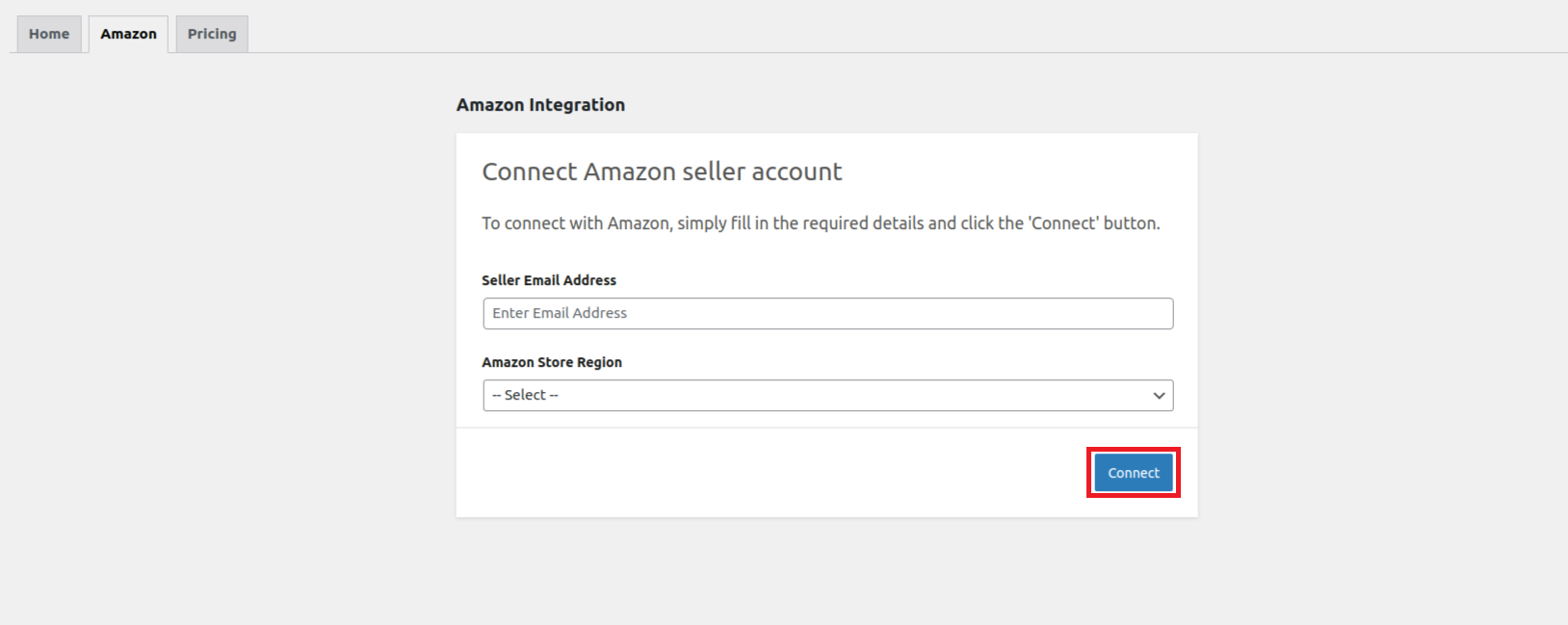Click the 'Amazon Integration' heading
Screen dimensions: 1568x625
(540, 105)
